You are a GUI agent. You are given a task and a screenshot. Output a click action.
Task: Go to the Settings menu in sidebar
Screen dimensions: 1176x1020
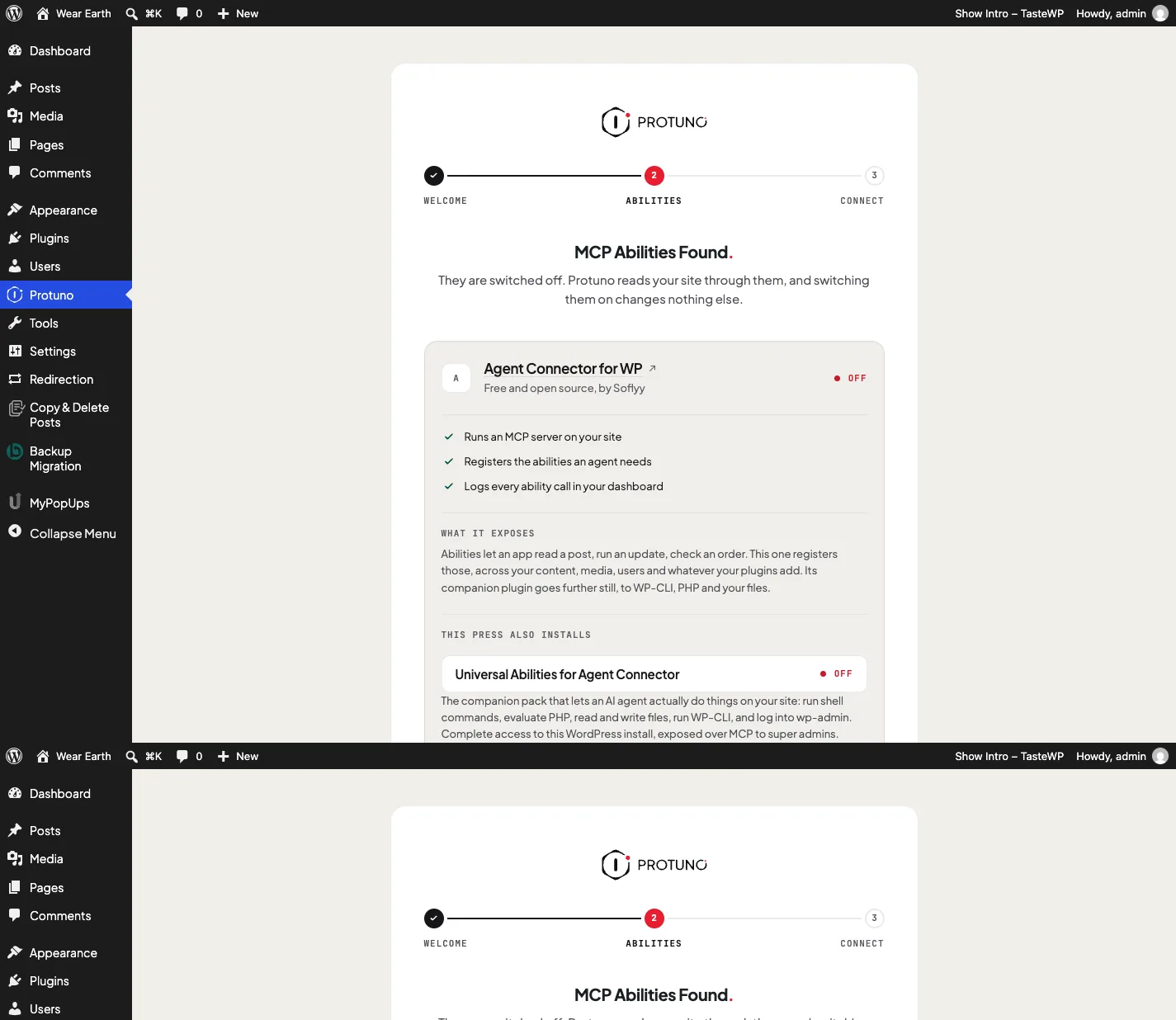pos(66,351)
